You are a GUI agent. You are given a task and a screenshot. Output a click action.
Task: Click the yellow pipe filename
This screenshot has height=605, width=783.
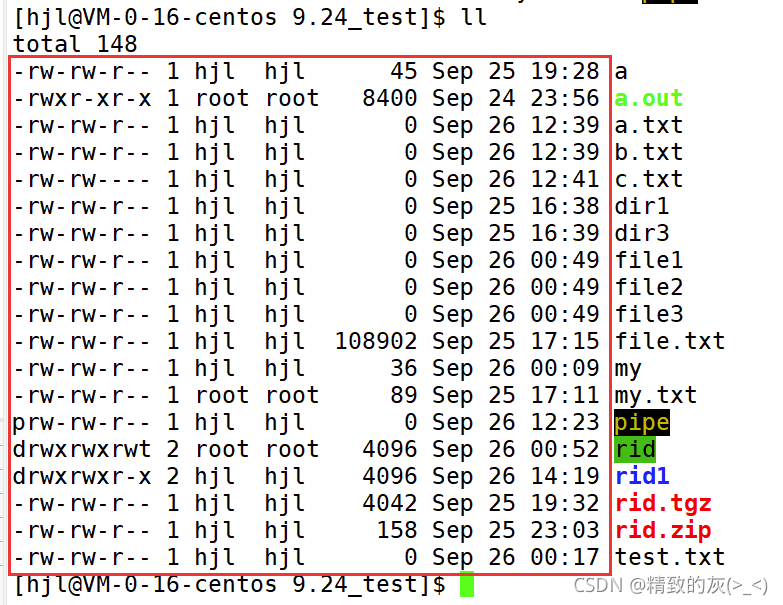point(641,423)
